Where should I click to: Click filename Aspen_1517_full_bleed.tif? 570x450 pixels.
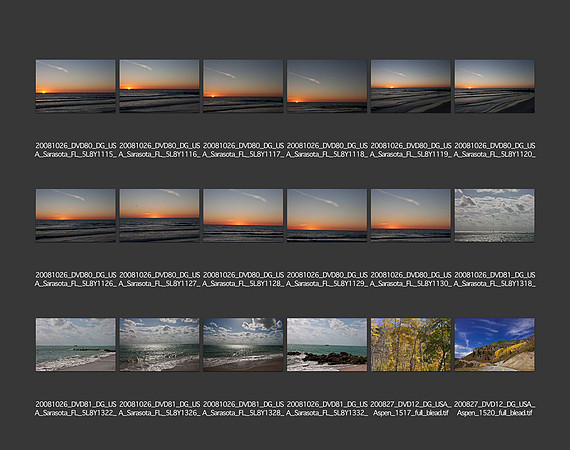[411, 409]
